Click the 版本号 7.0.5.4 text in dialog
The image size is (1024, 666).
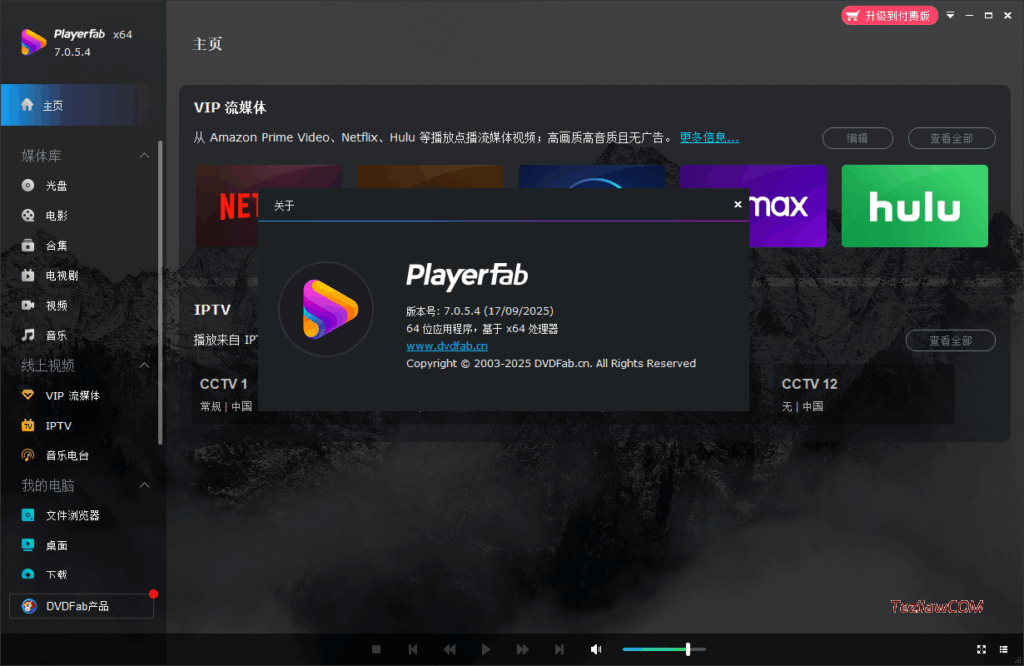tap(480, 311)
